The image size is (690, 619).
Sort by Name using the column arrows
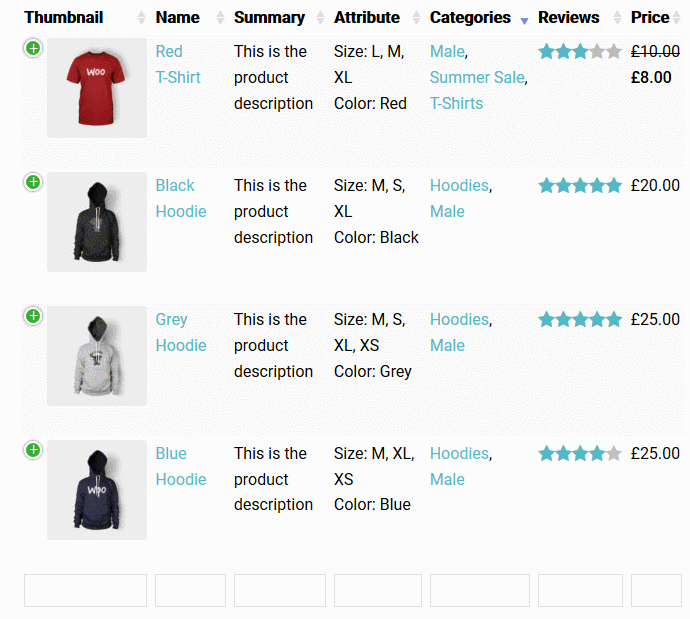pyautogui.click(x=220, y=18)
